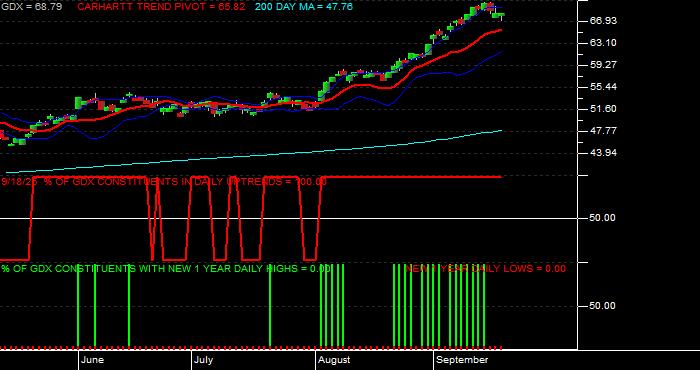Click the GDX = 68.79 price label
The height and width of the screenshot is (370, 700).
pyautogui.click(x=31, y=7)
